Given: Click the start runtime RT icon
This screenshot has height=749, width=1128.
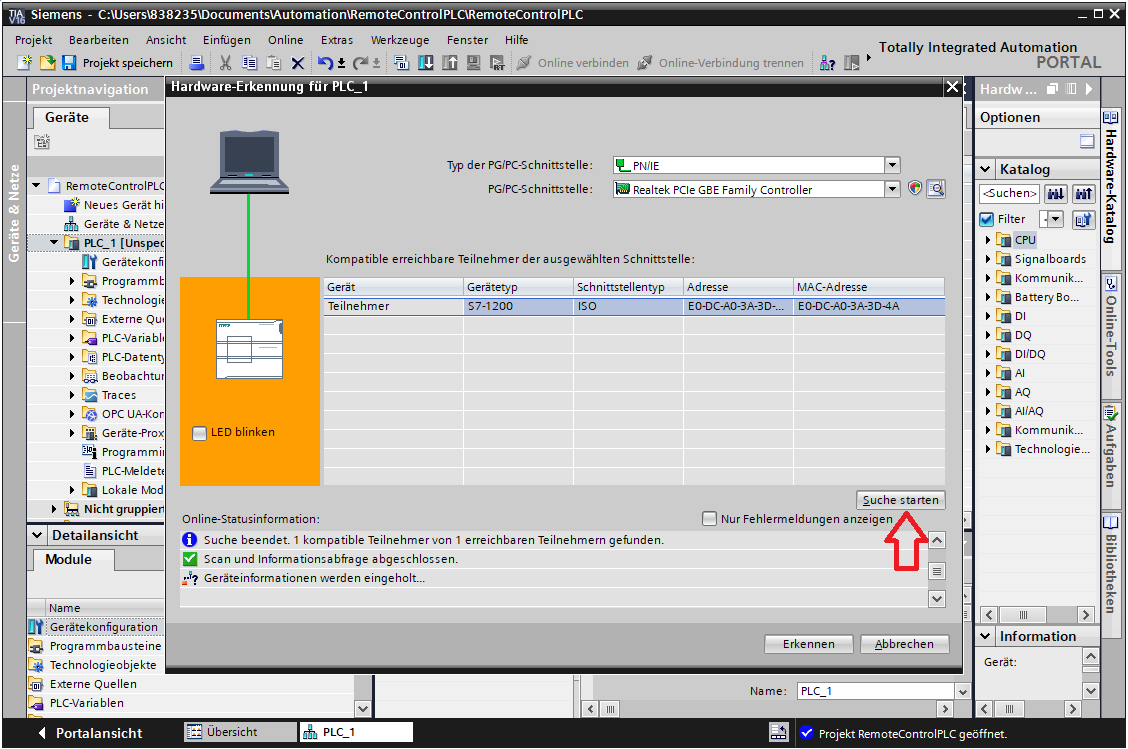Looking at the screenshot, I should pyautogui.click(x=497, y=63).
